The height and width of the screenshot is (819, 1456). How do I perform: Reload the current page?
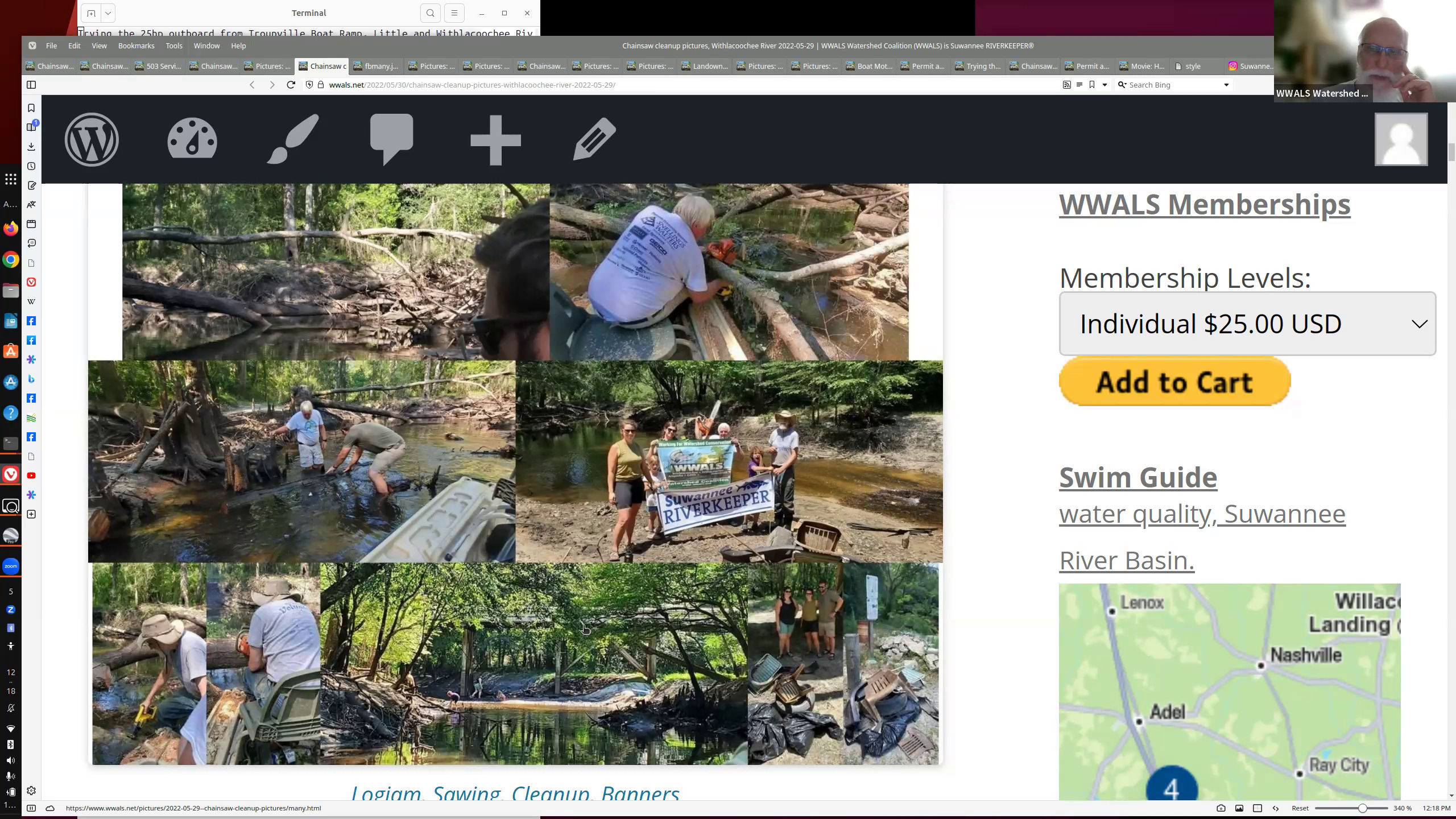[291, 85]
